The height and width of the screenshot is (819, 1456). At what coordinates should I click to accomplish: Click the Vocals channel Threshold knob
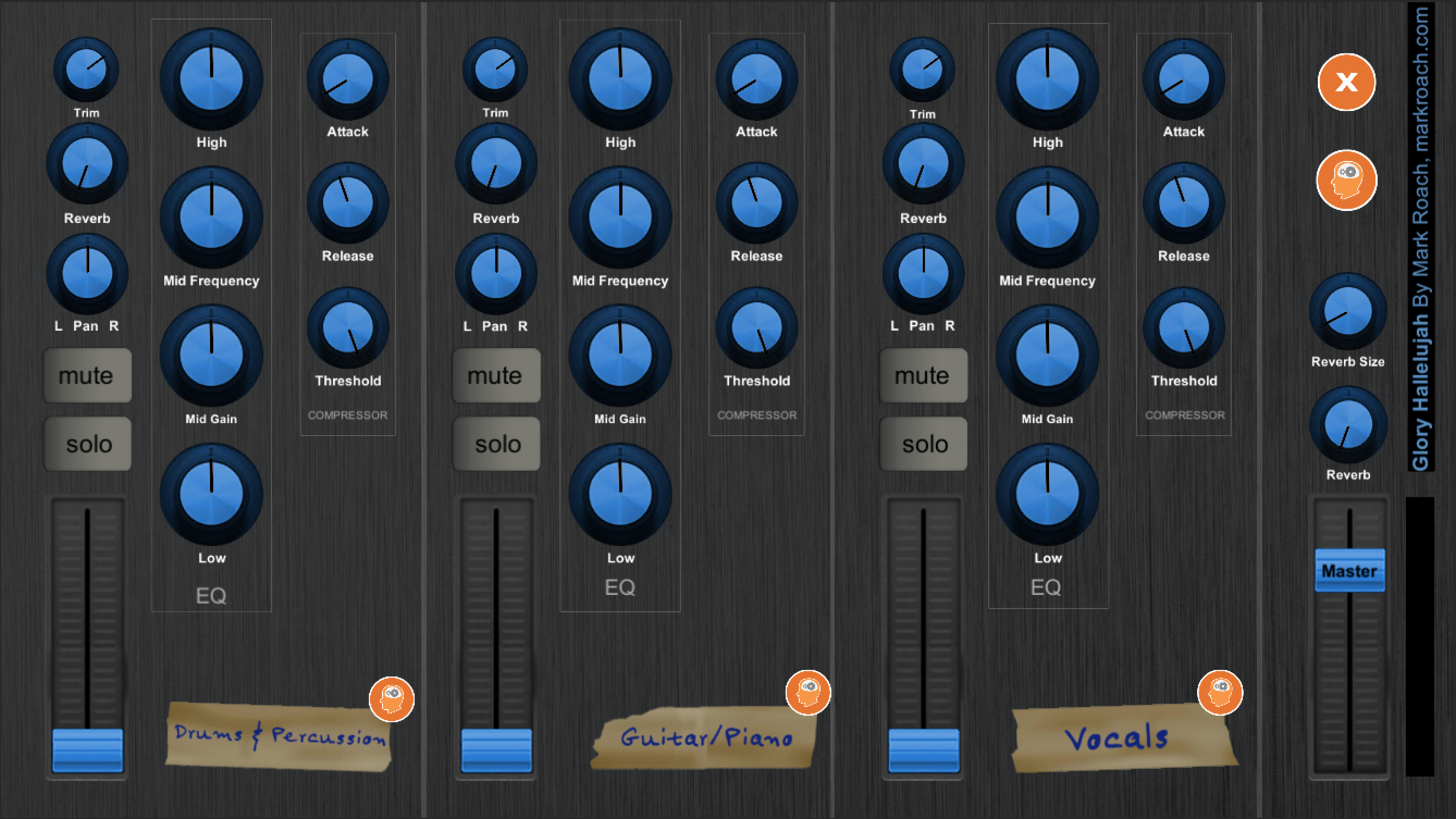pyautogui.click(x=1183, y=328)
